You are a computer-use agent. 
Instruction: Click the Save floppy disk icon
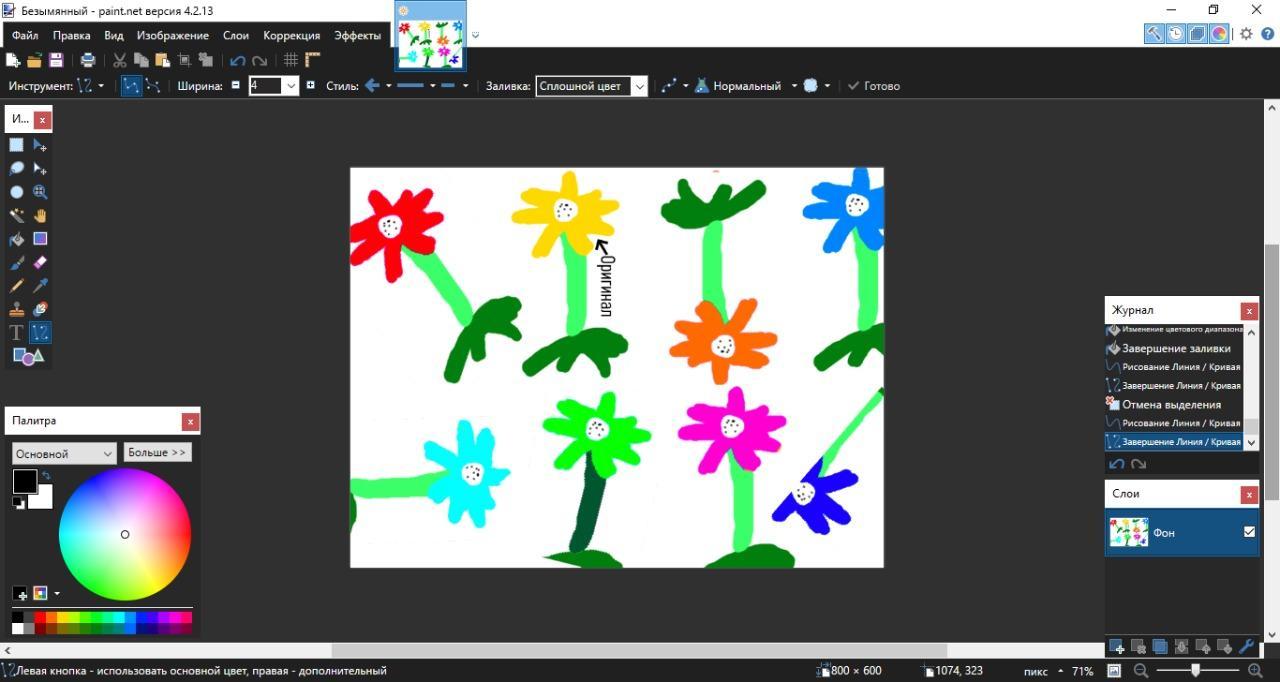[56, 60]
